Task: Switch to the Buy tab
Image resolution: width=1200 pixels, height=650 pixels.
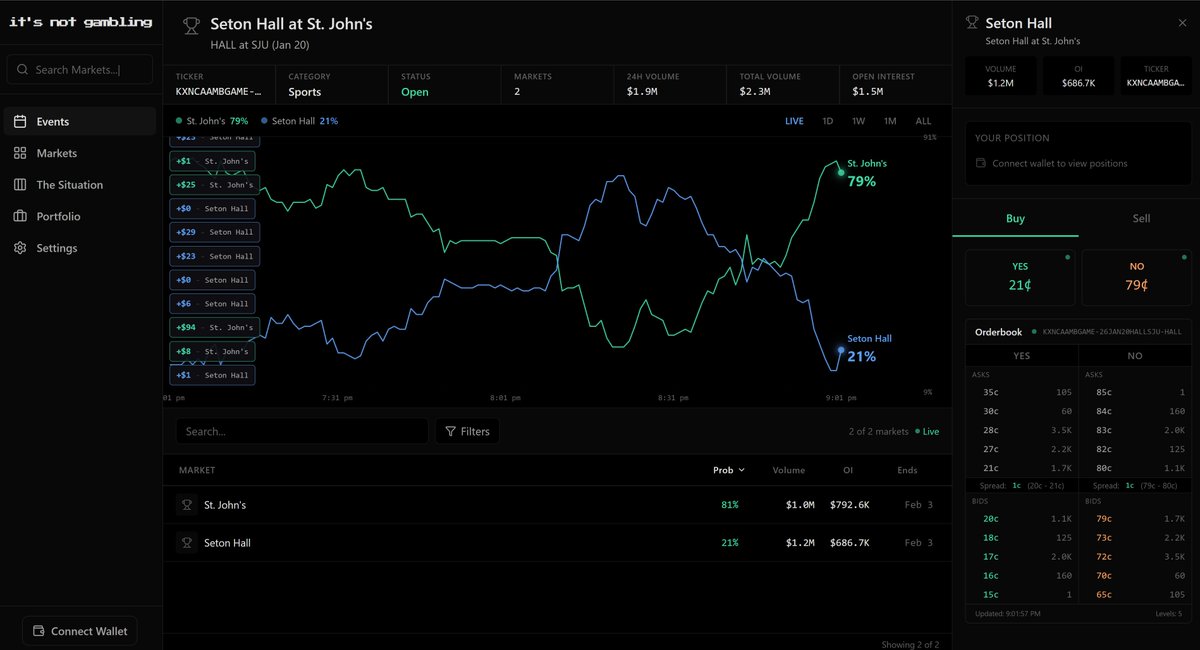Action: [1014, 218]
